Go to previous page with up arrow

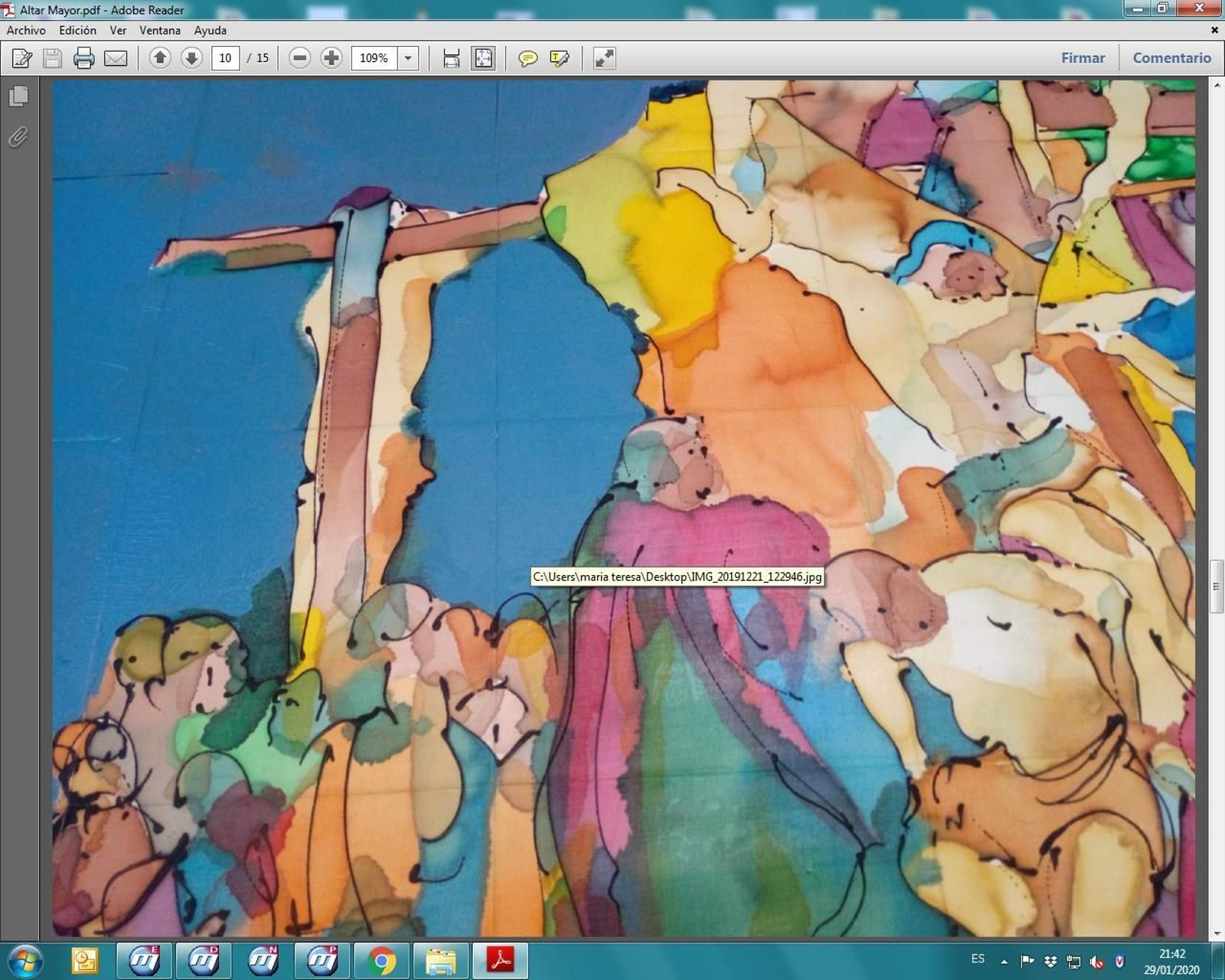160,58
